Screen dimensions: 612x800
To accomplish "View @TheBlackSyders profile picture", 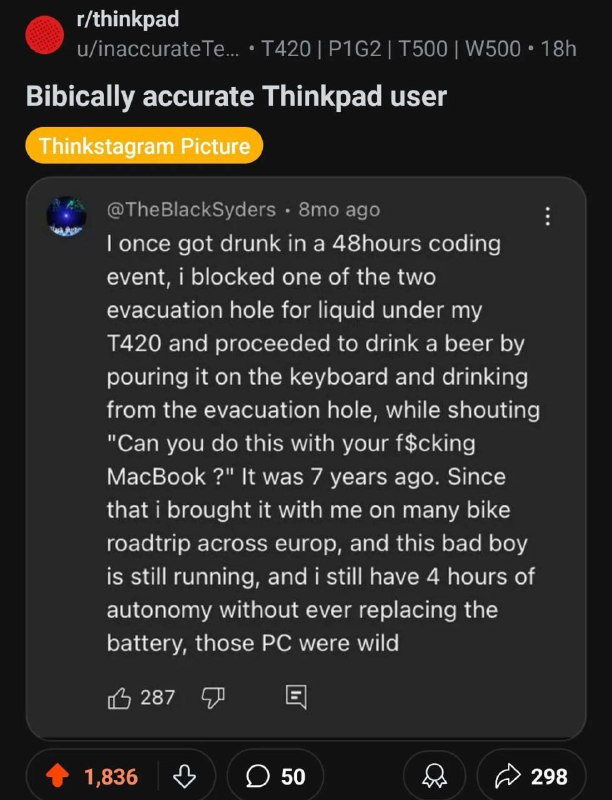I will tap(67, 216).
